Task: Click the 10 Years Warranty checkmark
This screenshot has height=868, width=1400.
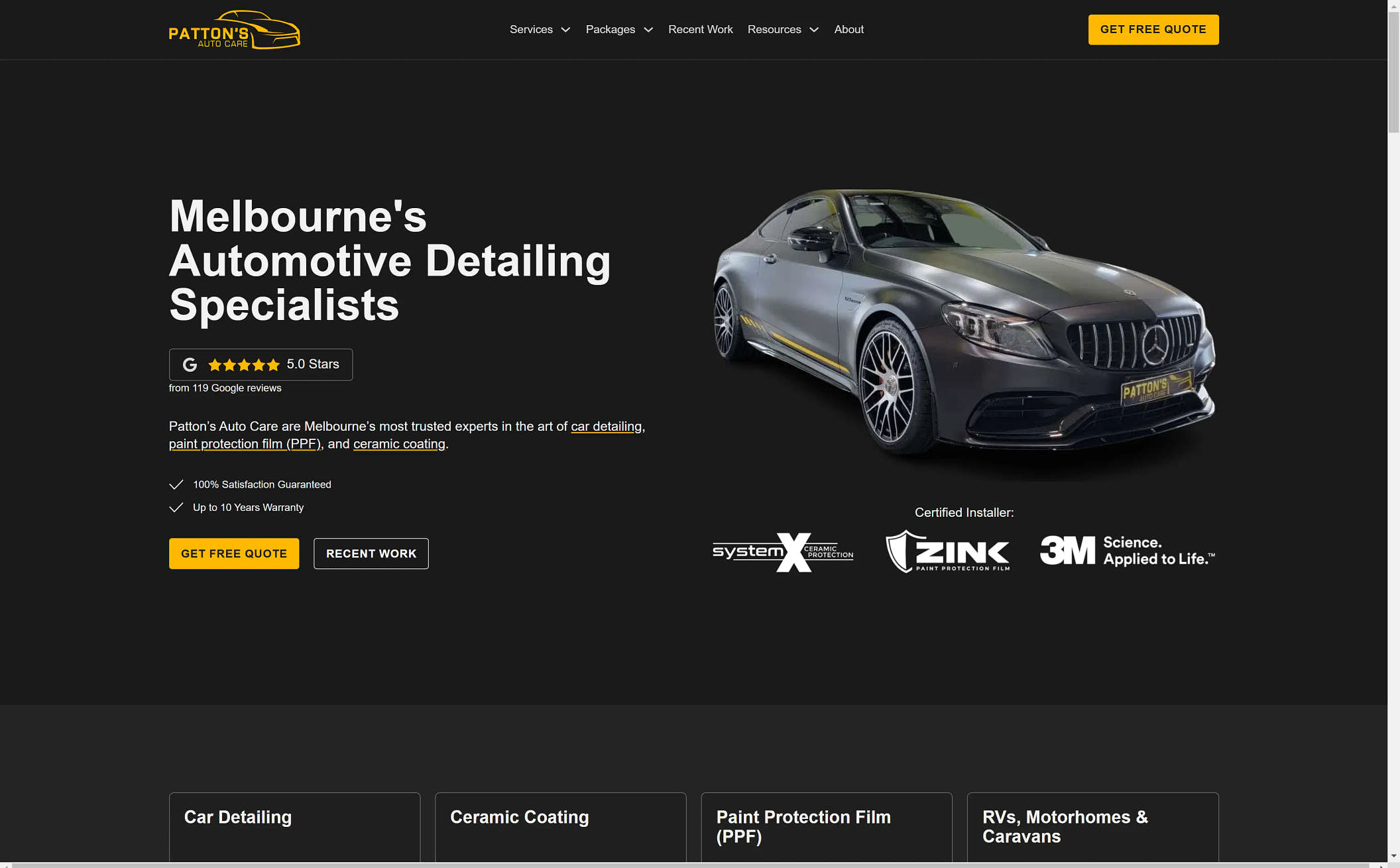Action: coord(176,508)
